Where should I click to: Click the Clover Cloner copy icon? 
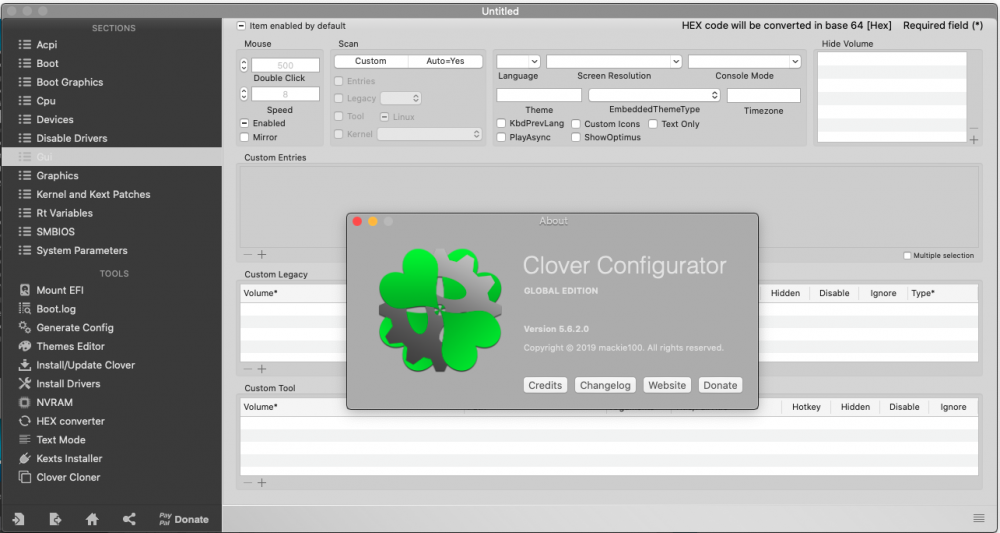pyautogui.click(x=25, y=477)
